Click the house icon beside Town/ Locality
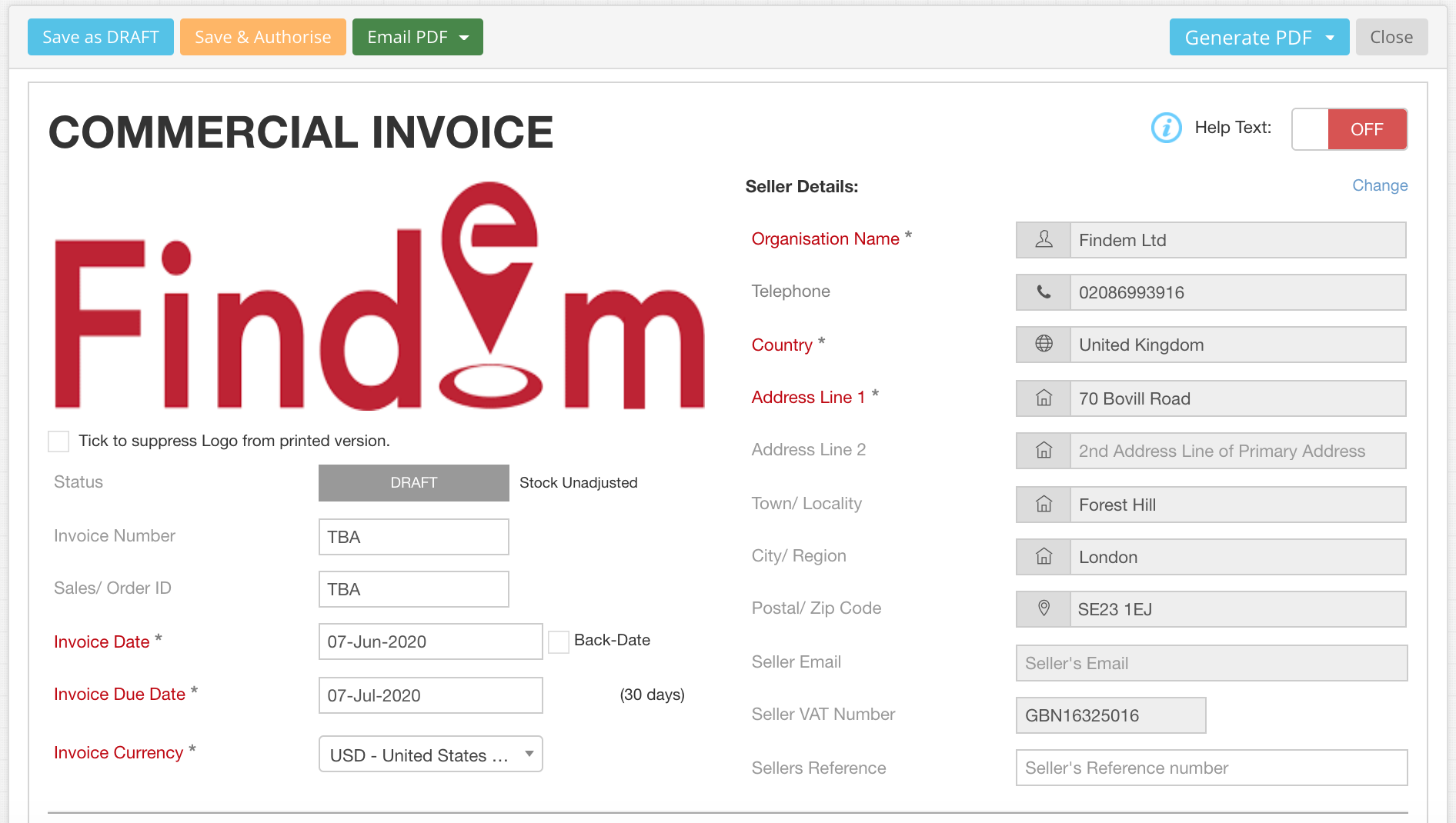1456x823 pixels. click(1044, 505)
